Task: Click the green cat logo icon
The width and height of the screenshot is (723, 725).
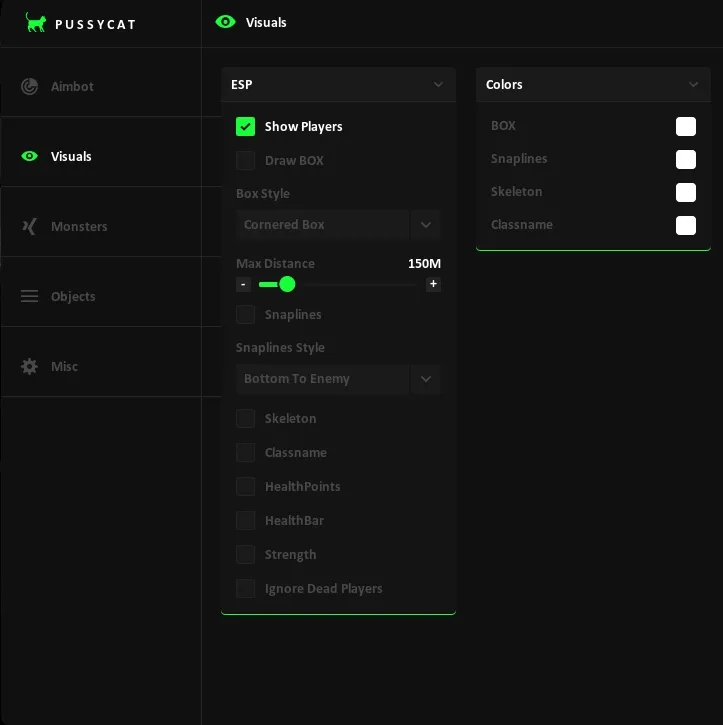Action: tap(36, 22)
